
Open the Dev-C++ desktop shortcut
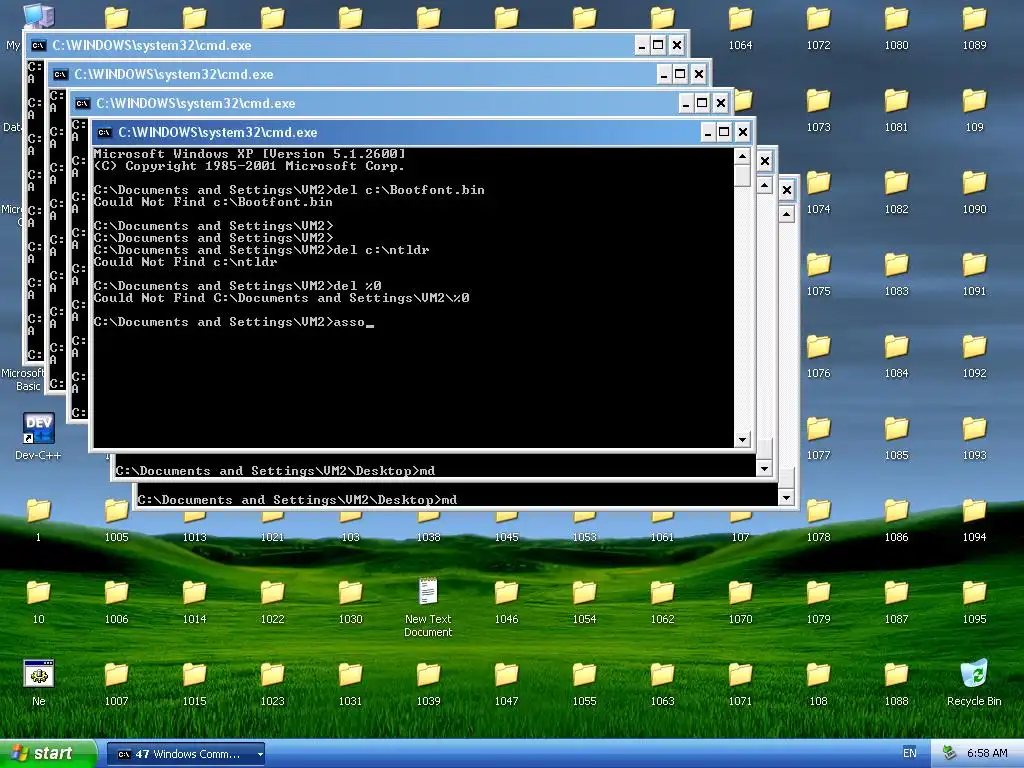click(39, 428)
